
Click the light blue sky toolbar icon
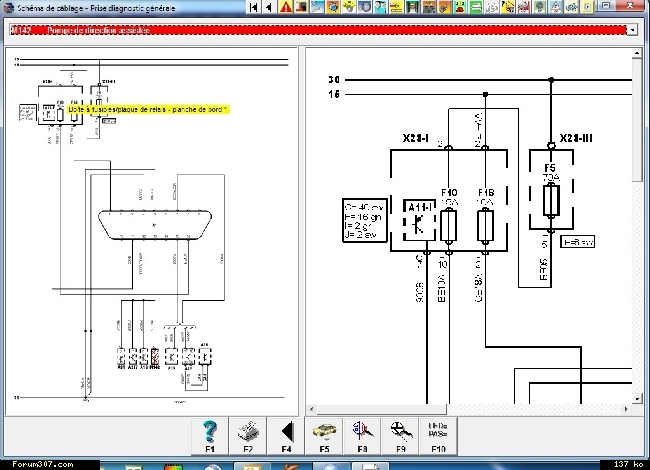[x=317, y=7]
